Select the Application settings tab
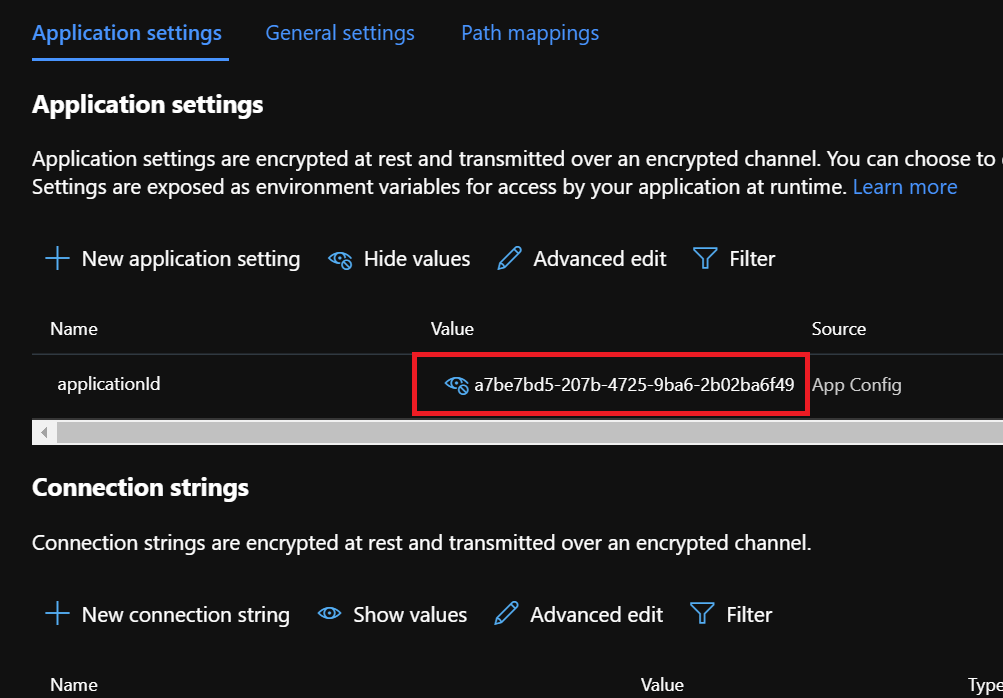 click(127, 33)
